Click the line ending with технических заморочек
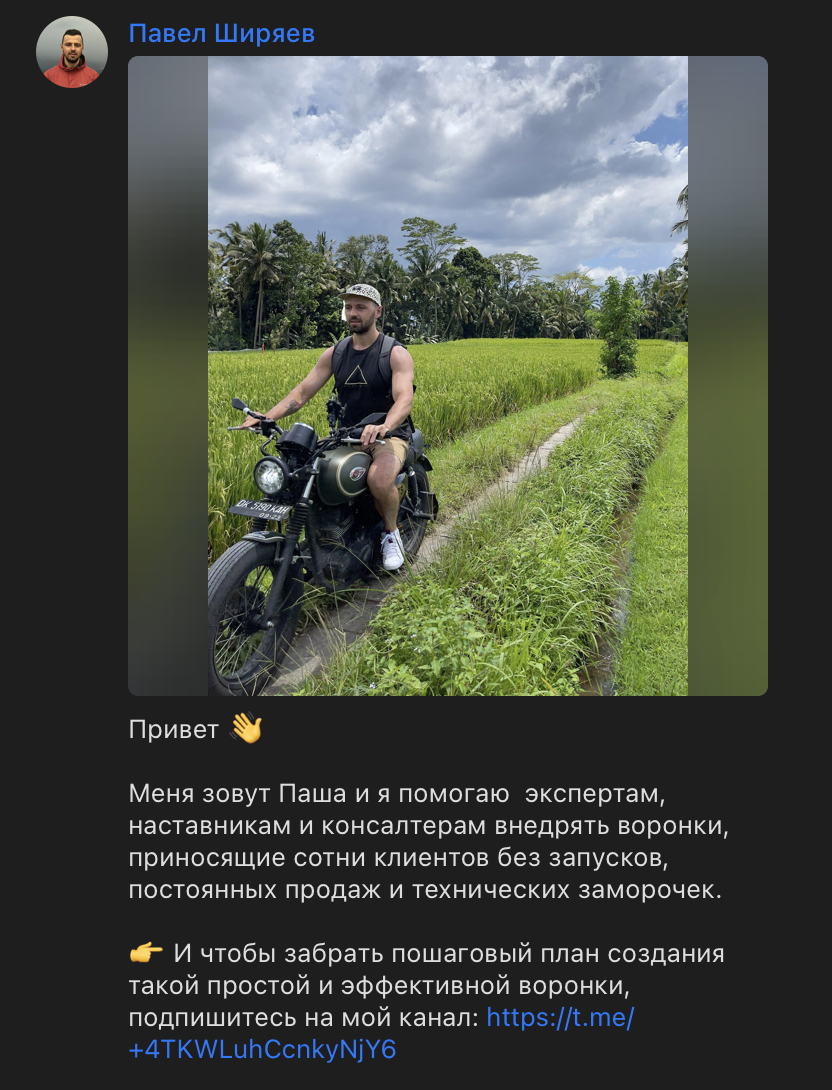 coord(425,890)
